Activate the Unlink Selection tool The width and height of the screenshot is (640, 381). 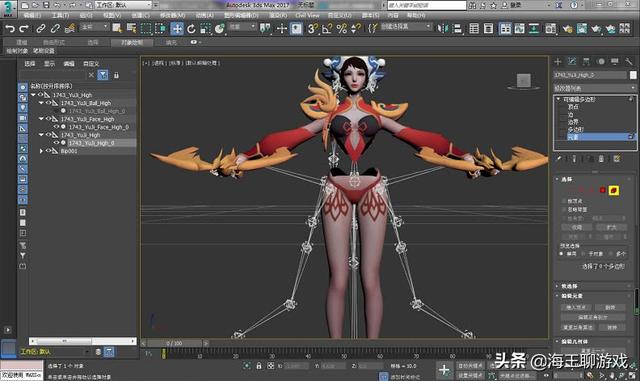[x=55, y=29]
